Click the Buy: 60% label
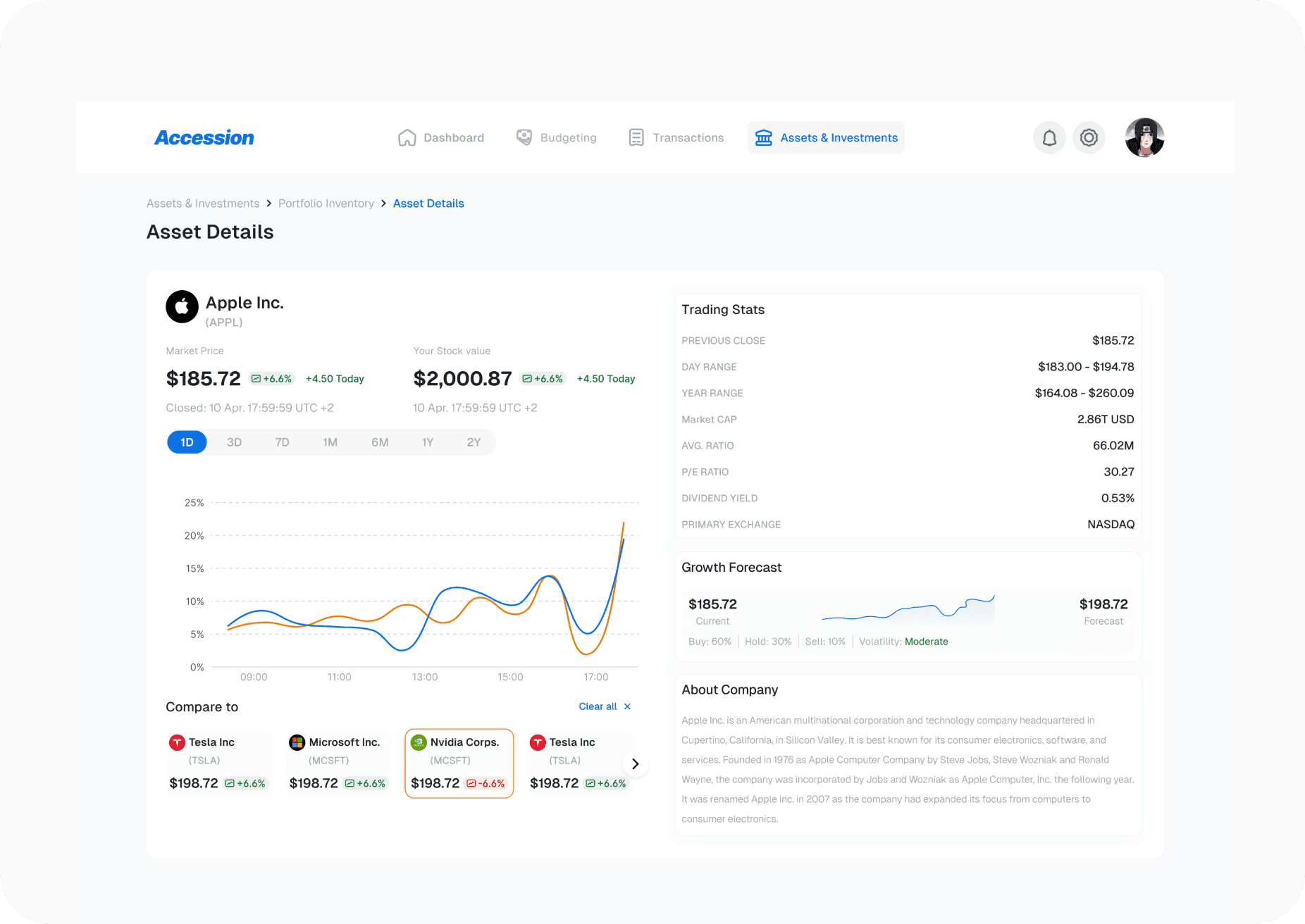This screenshot has width=1305, height=924. click(710, 642)
